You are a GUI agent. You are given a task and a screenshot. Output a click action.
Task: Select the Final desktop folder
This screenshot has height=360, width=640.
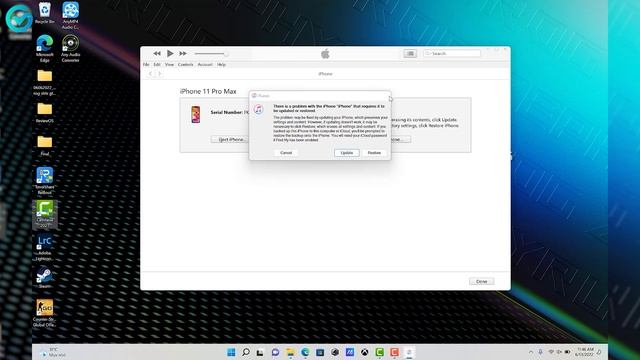click(x=44, y=146)
